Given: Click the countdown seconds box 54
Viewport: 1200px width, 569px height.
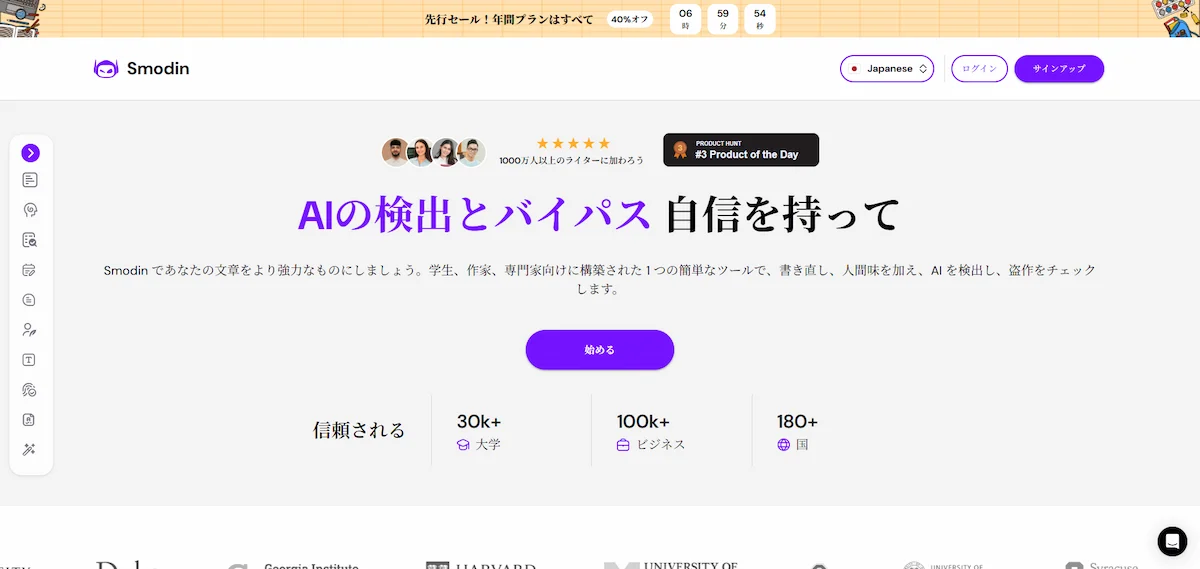Looking at the screenshot, I should (760, 19).
